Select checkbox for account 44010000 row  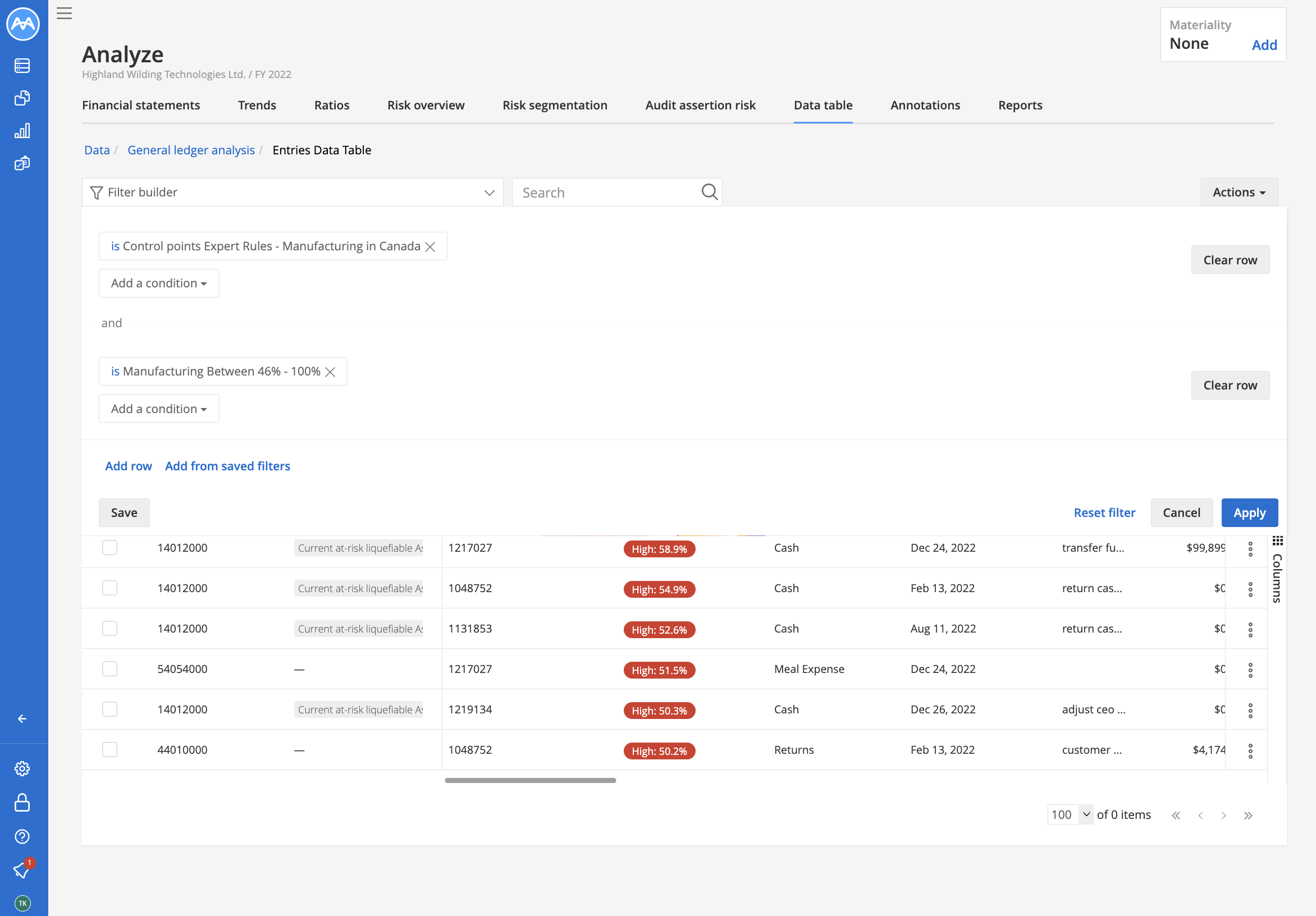tap(109, 750)
